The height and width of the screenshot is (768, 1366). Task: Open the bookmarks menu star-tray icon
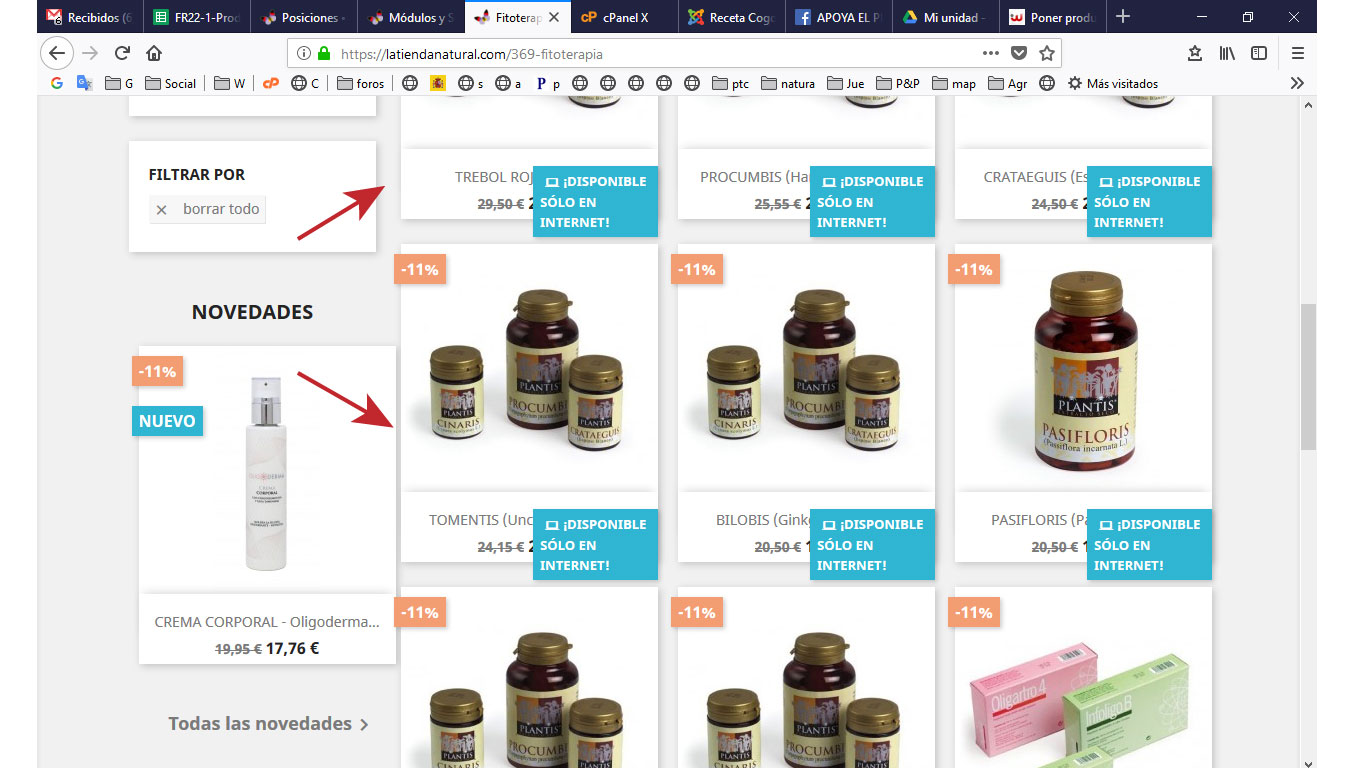pos(1194,53)
